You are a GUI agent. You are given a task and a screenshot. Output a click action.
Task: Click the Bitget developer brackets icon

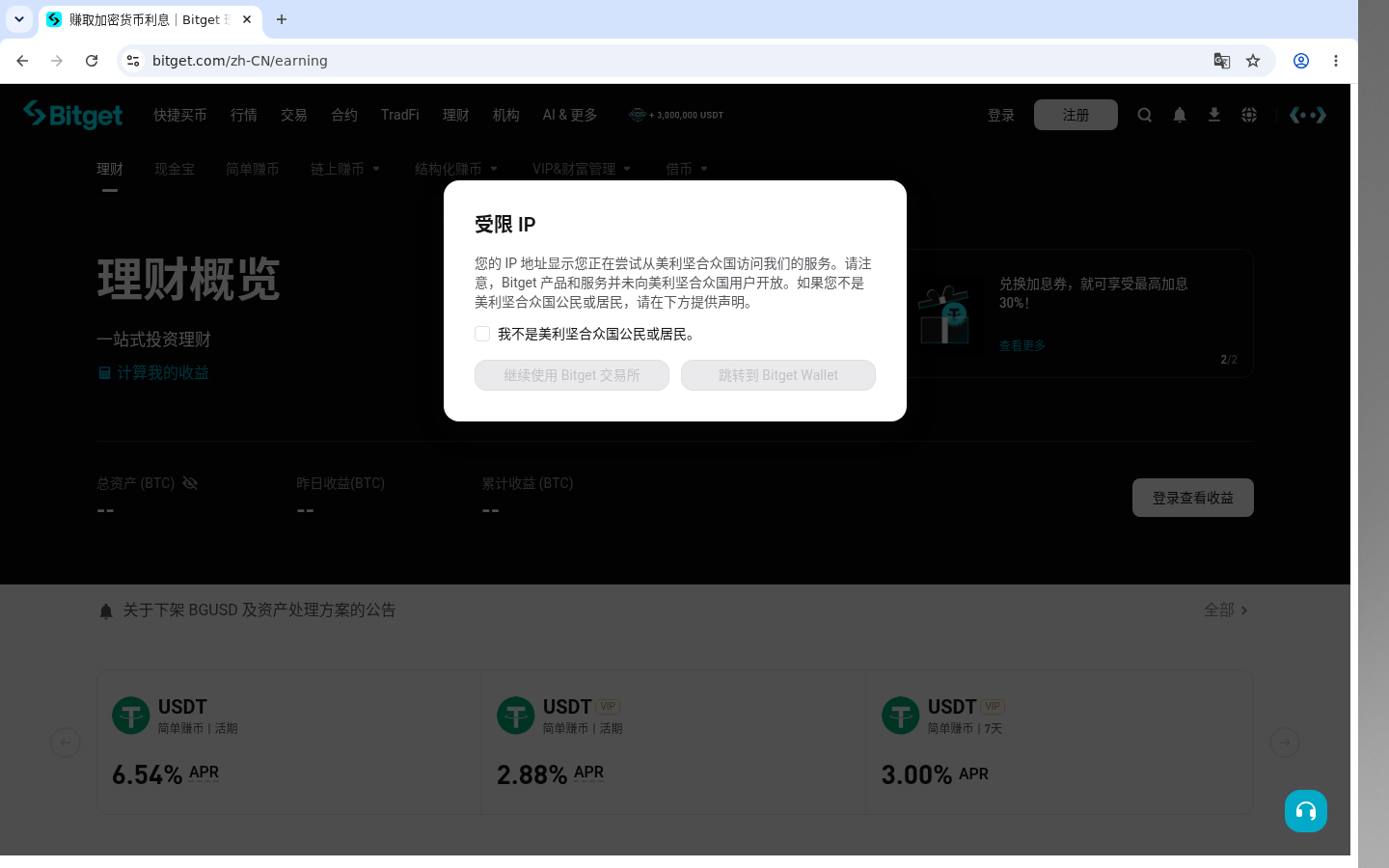coord(1308,115)
